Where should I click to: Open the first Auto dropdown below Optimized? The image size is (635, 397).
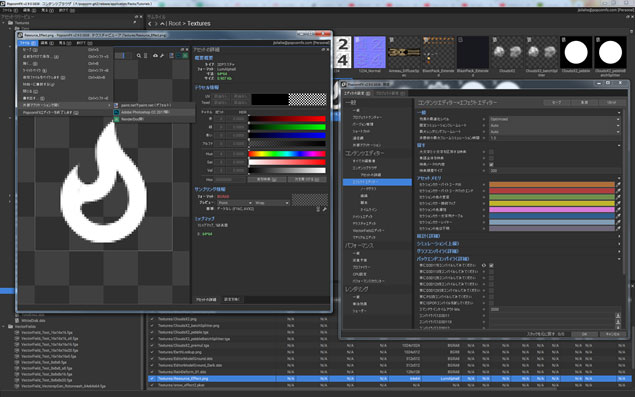point(554,126)
